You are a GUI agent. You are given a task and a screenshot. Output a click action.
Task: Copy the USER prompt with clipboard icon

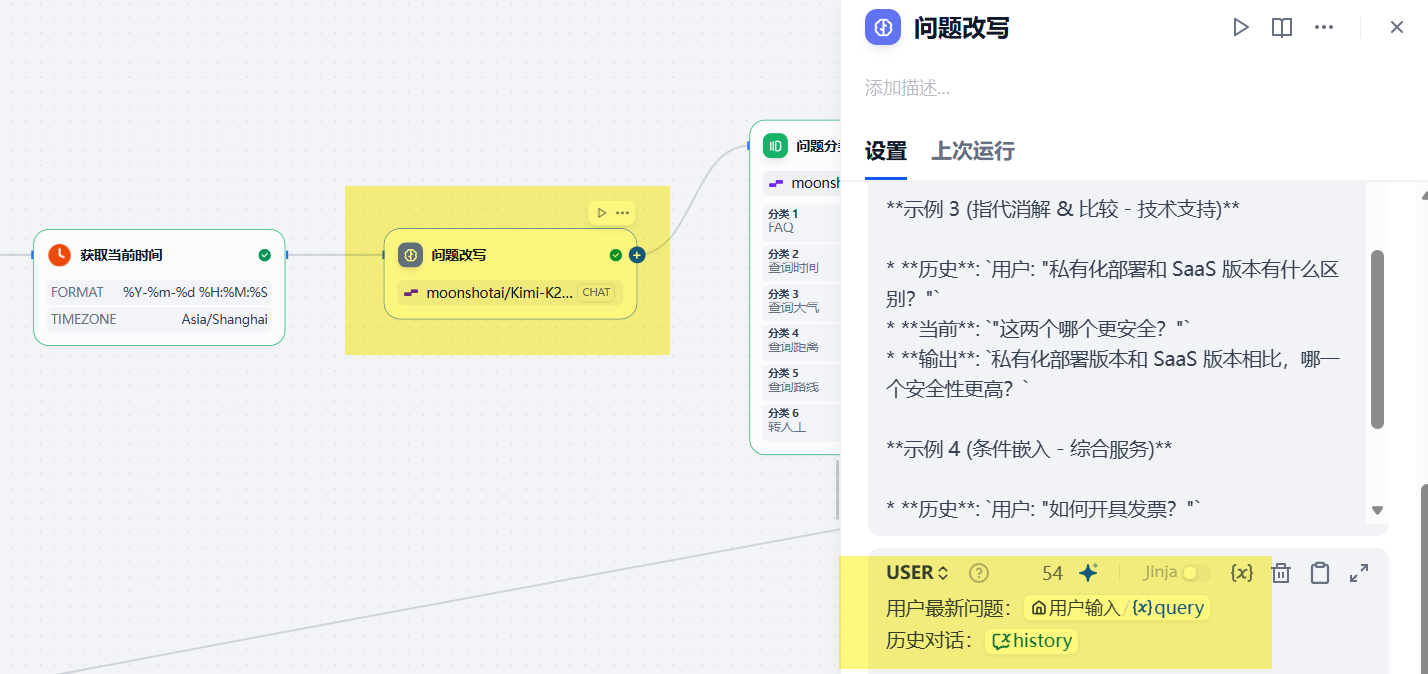click(x=1320, y=573)
